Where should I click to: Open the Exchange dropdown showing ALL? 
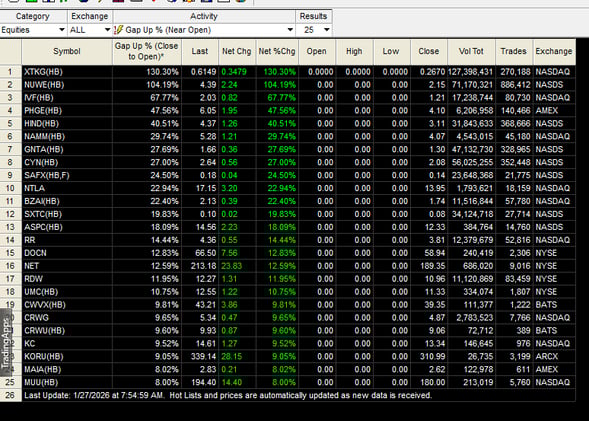click(89, 30)
